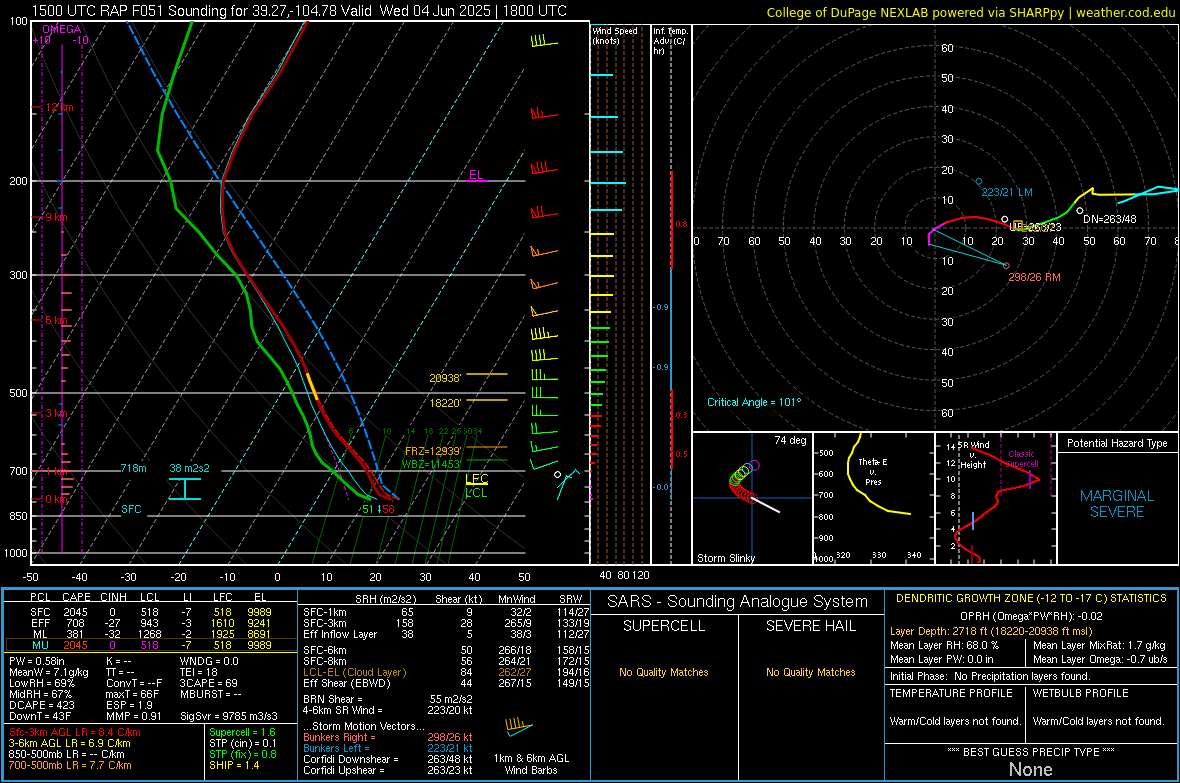Click the 'BRN Shear =' row
The image size is (1180, 783).
coord(388,699)
